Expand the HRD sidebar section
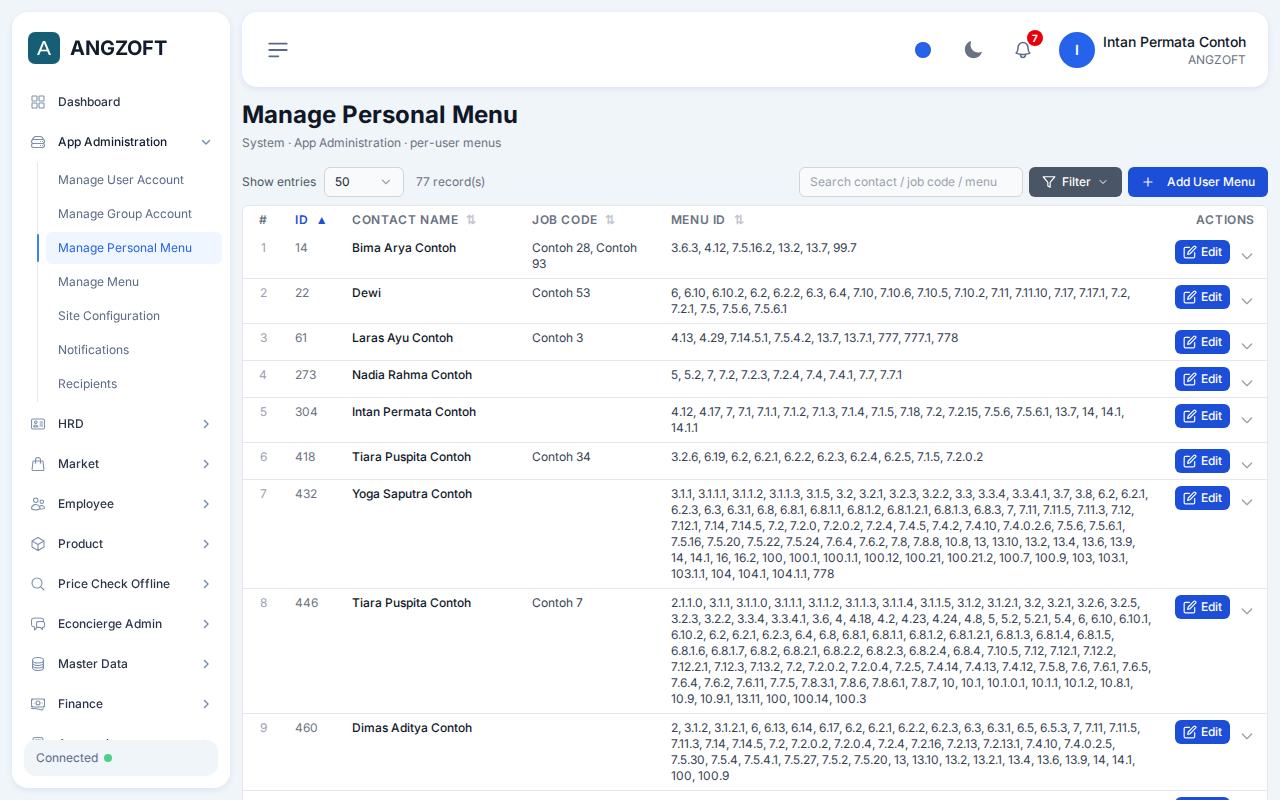This screenshot has width=1280, height=800. click(121, 424)
